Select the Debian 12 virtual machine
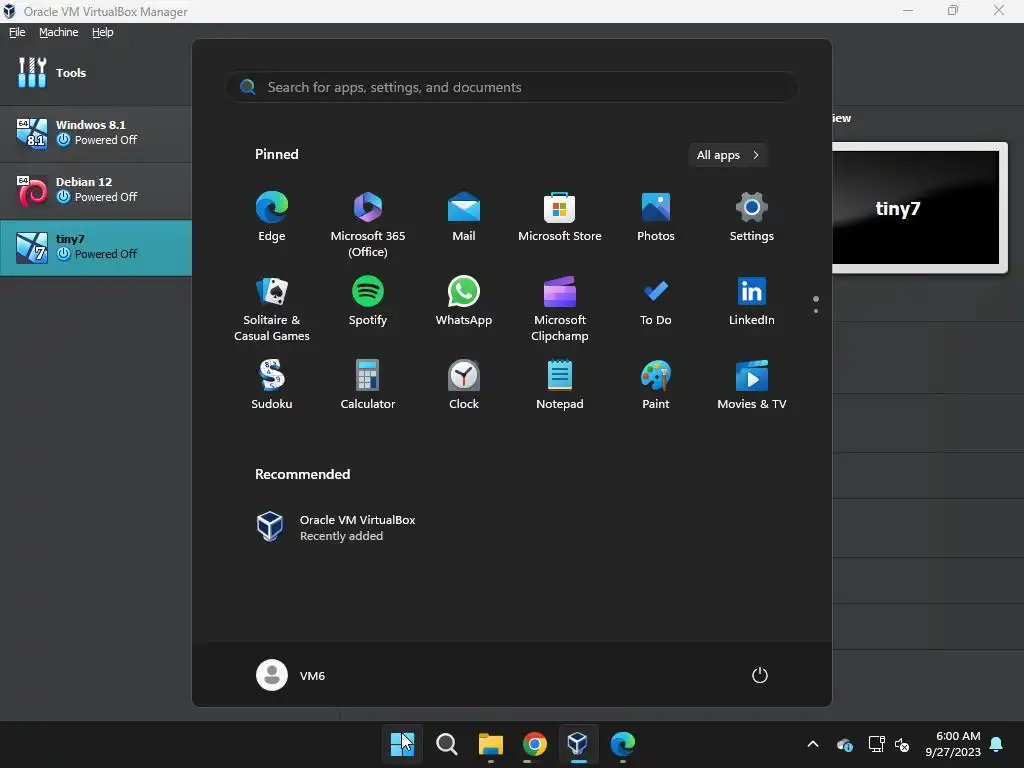1024x768 pixels. [95, 191]
